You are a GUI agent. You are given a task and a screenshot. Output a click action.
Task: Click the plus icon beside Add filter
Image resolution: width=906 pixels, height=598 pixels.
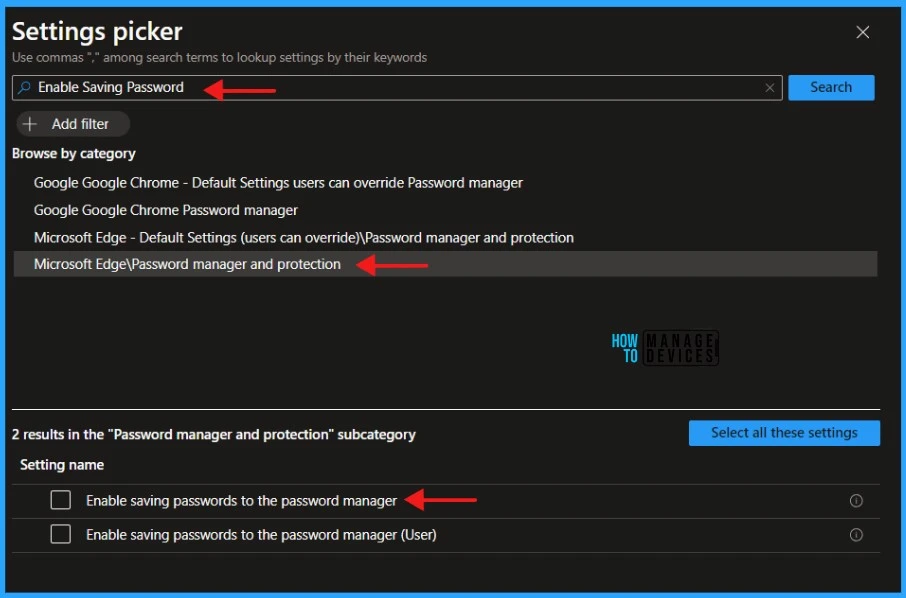(x=29, y=124)
